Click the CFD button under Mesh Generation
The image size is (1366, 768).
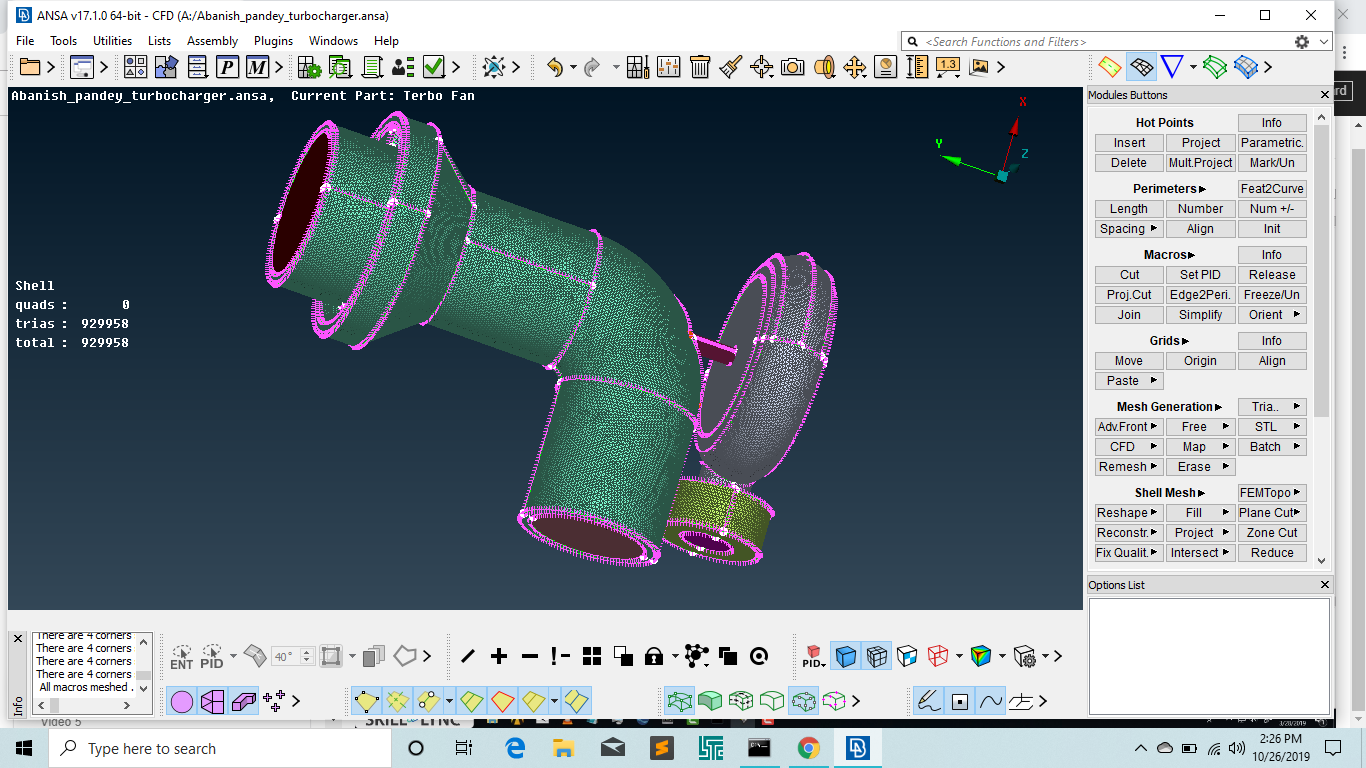[1128, 446]
